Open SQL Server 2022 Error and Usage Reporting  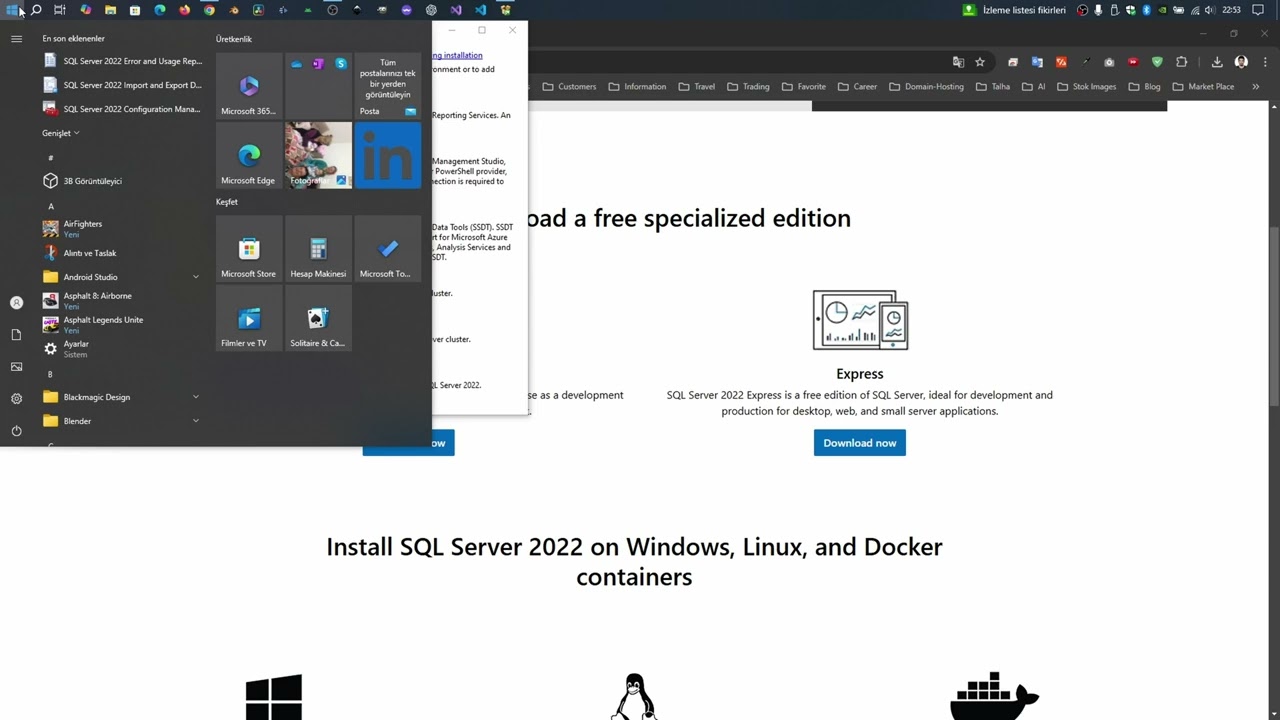(122, 61)
